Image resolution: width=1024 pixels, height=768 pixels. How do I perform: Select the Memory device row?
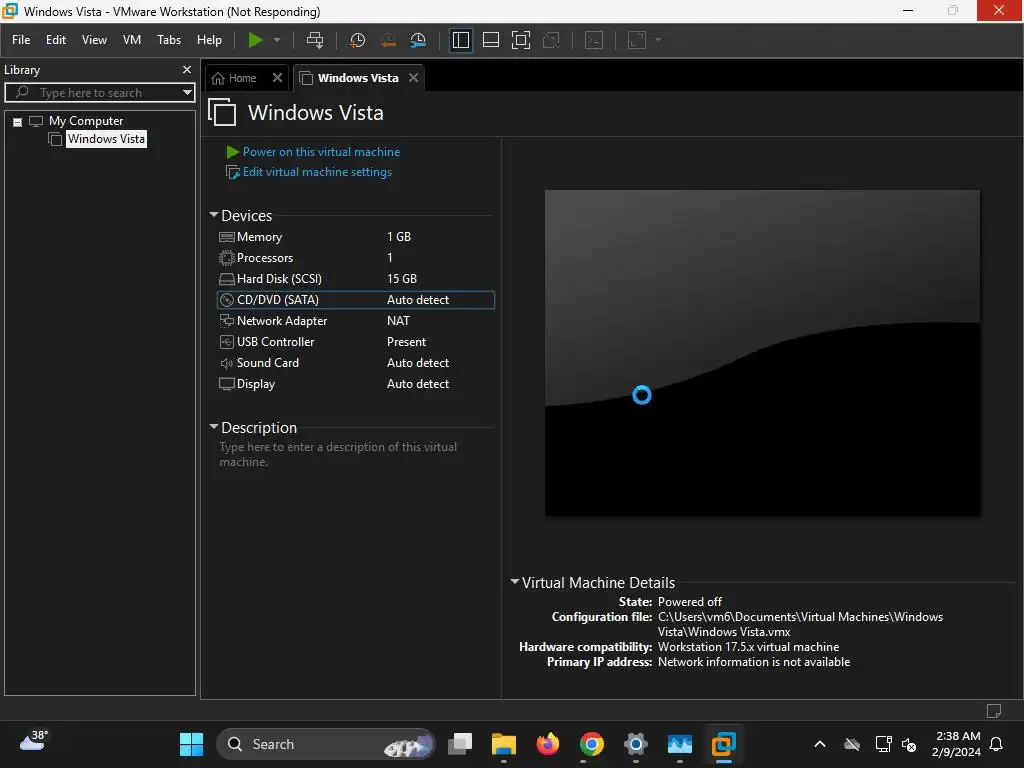click(355, 236)
